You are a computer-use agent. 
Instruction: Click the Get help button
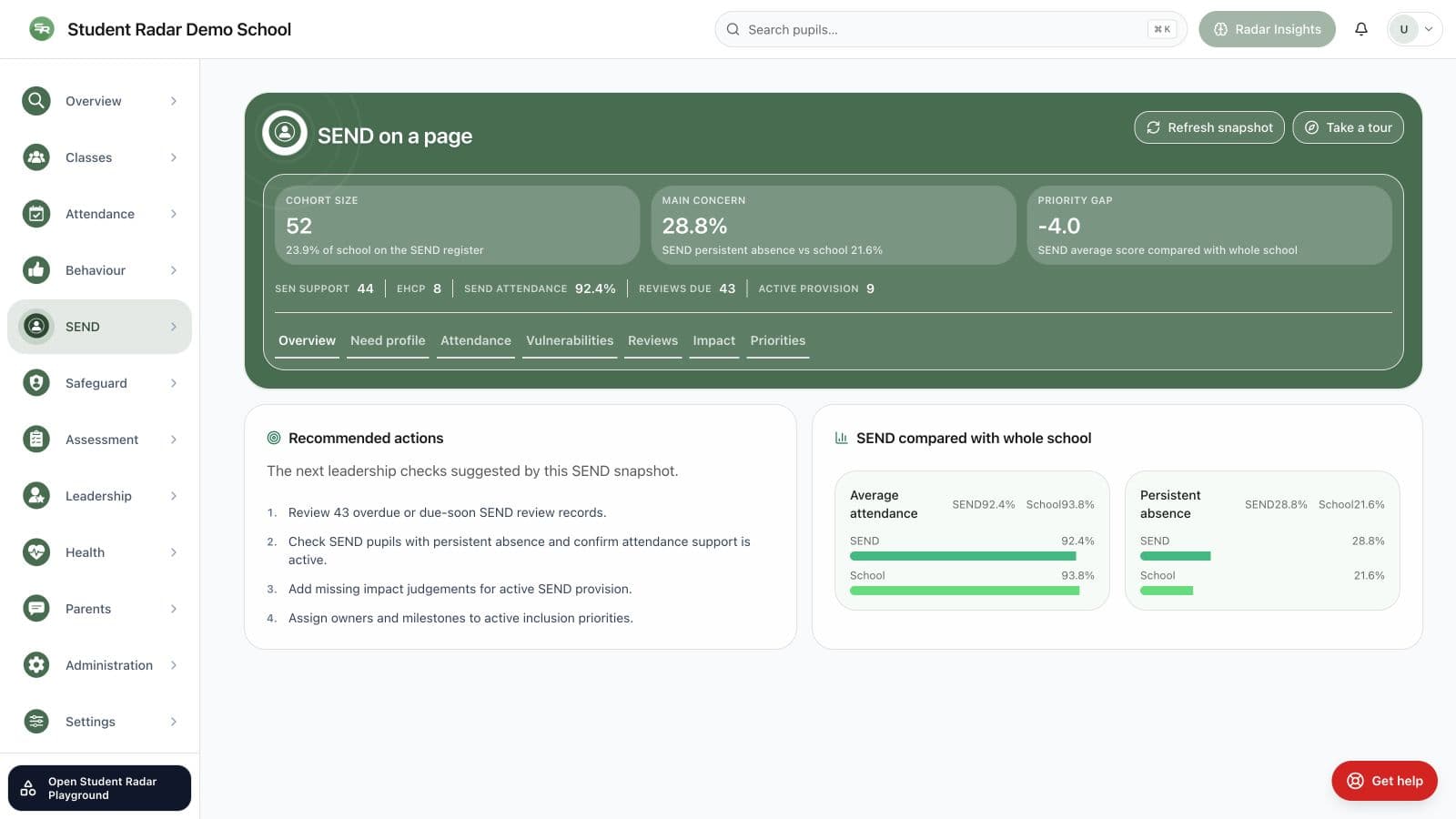pos(1384,781)
